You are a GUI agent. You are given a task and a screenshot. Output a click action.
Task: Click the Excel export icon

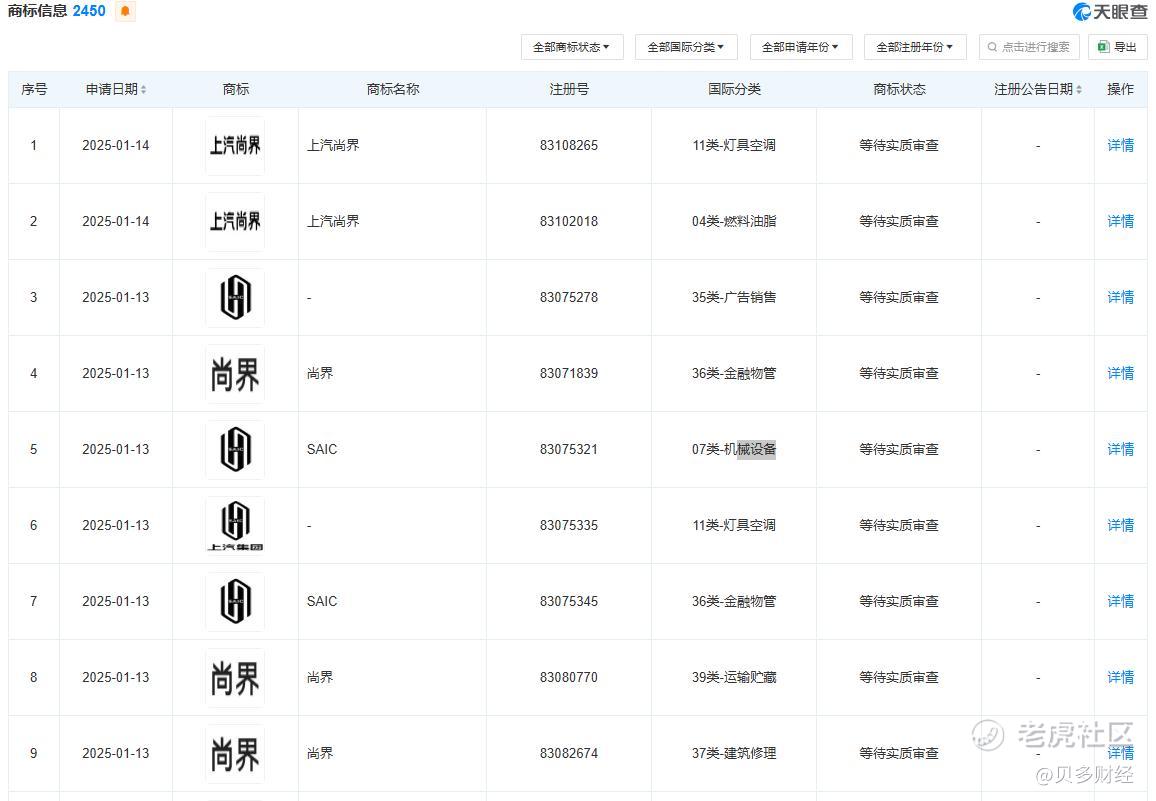[1104, 47]
